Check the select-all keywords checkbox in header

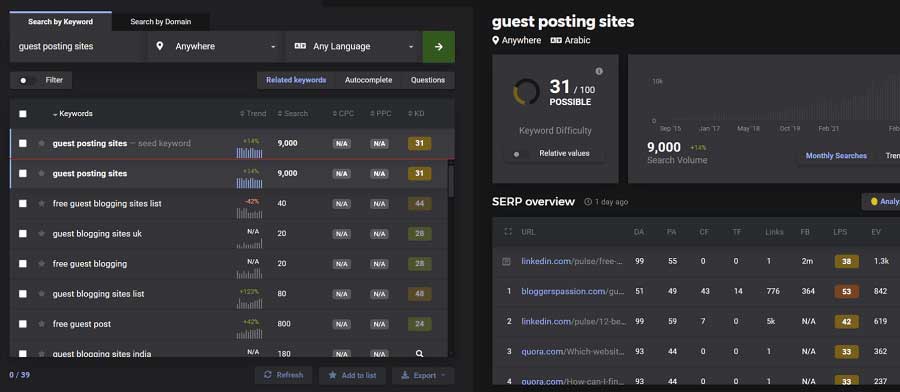point(22,114)
